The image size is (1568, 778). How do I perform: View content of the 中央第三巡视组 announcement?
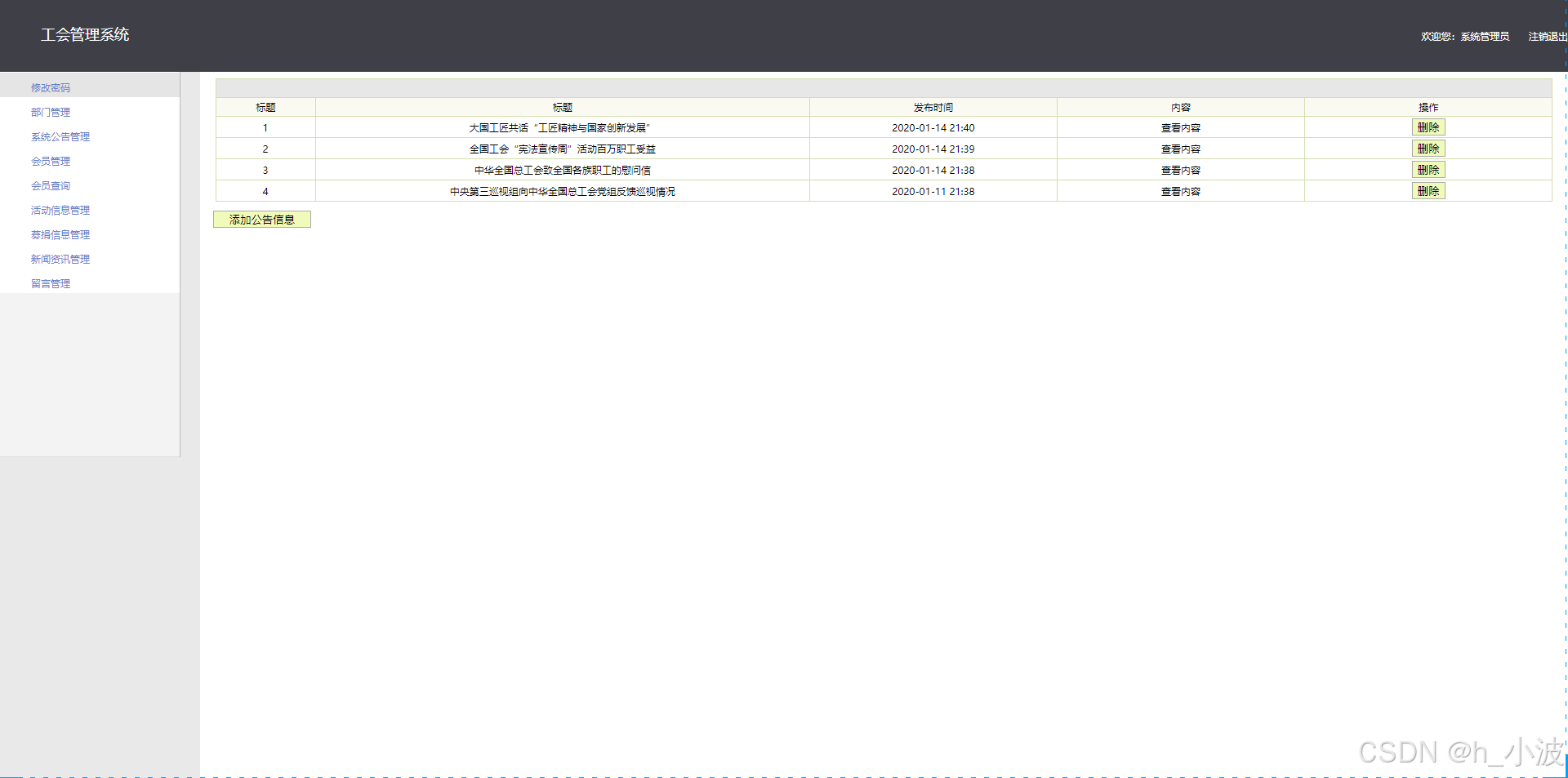(x=1180, y=191)
